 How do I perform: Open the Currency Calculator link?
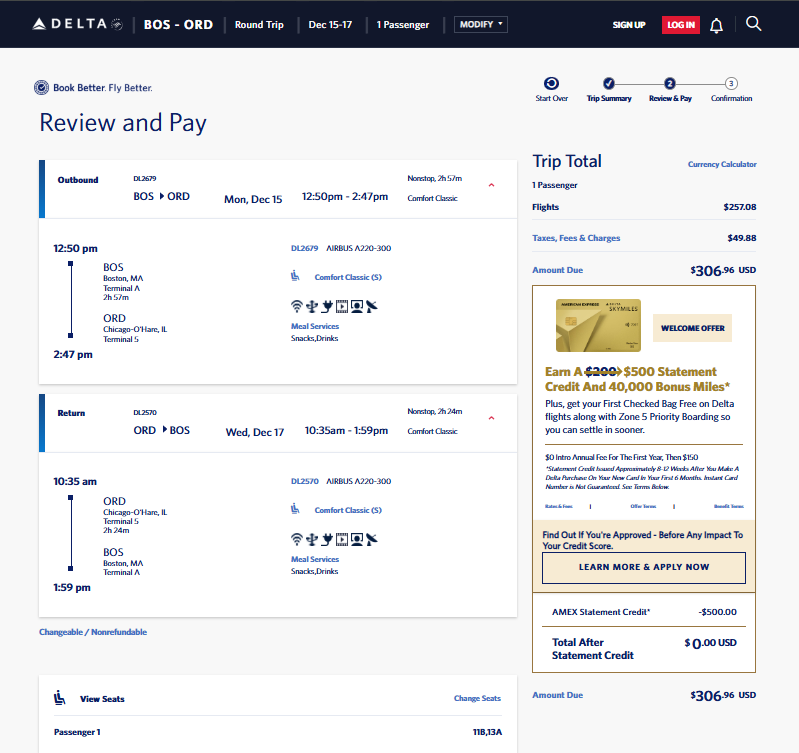tap(722, 164)
